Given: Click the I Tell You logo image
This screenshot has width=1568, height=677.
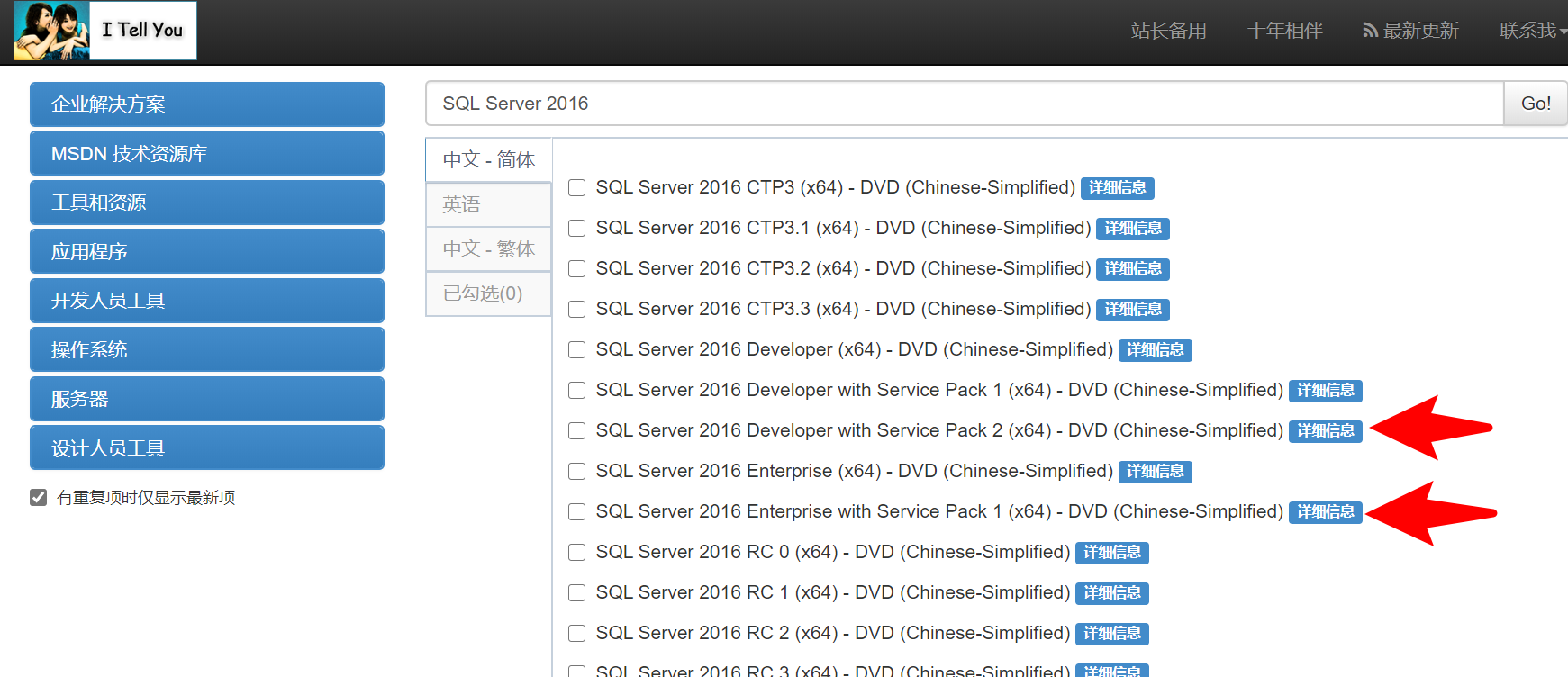Looking at the screenshot, I should [x=104, y=31].
